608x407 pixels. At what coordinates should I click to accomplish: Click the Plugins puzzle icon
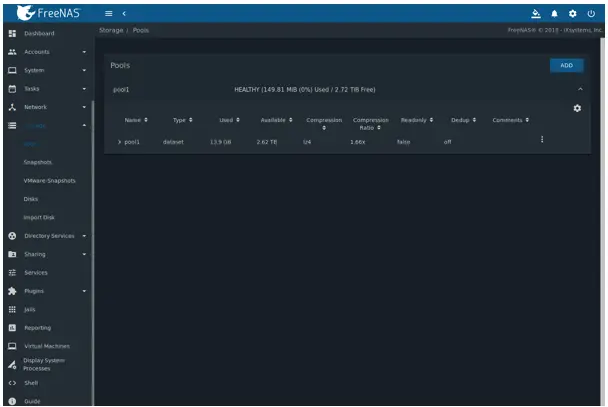click(x=12, y=291)
